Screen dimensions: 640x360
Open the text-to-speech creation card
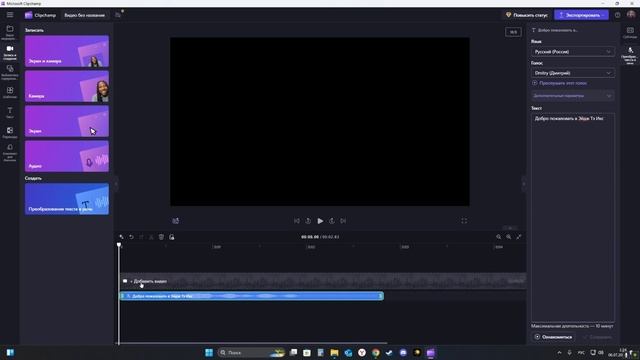pos(67,199)
